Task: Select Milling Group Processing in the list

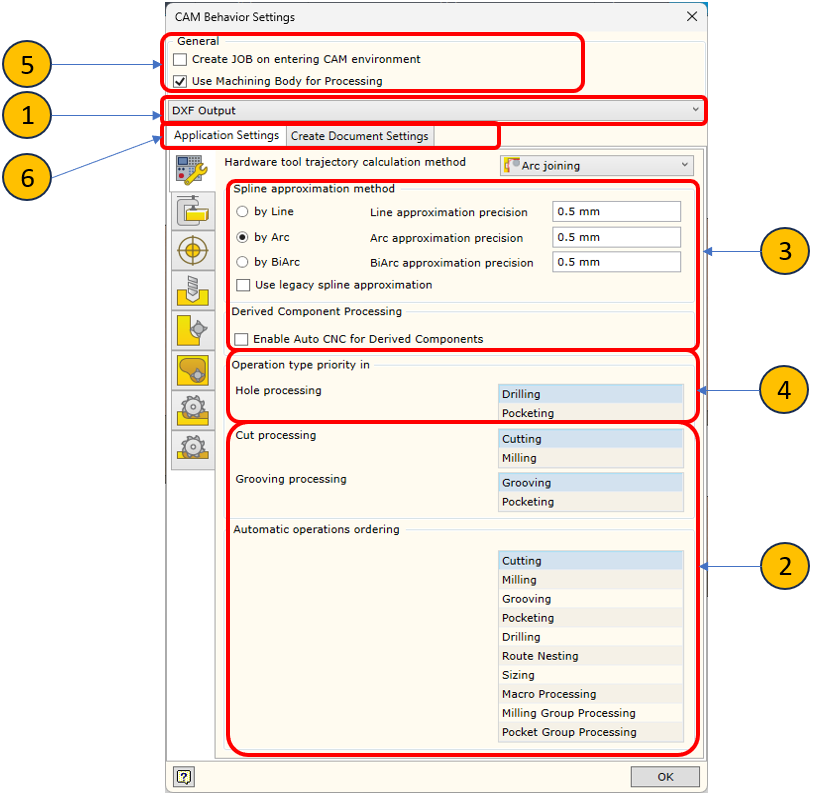Action: pos(590,714)
